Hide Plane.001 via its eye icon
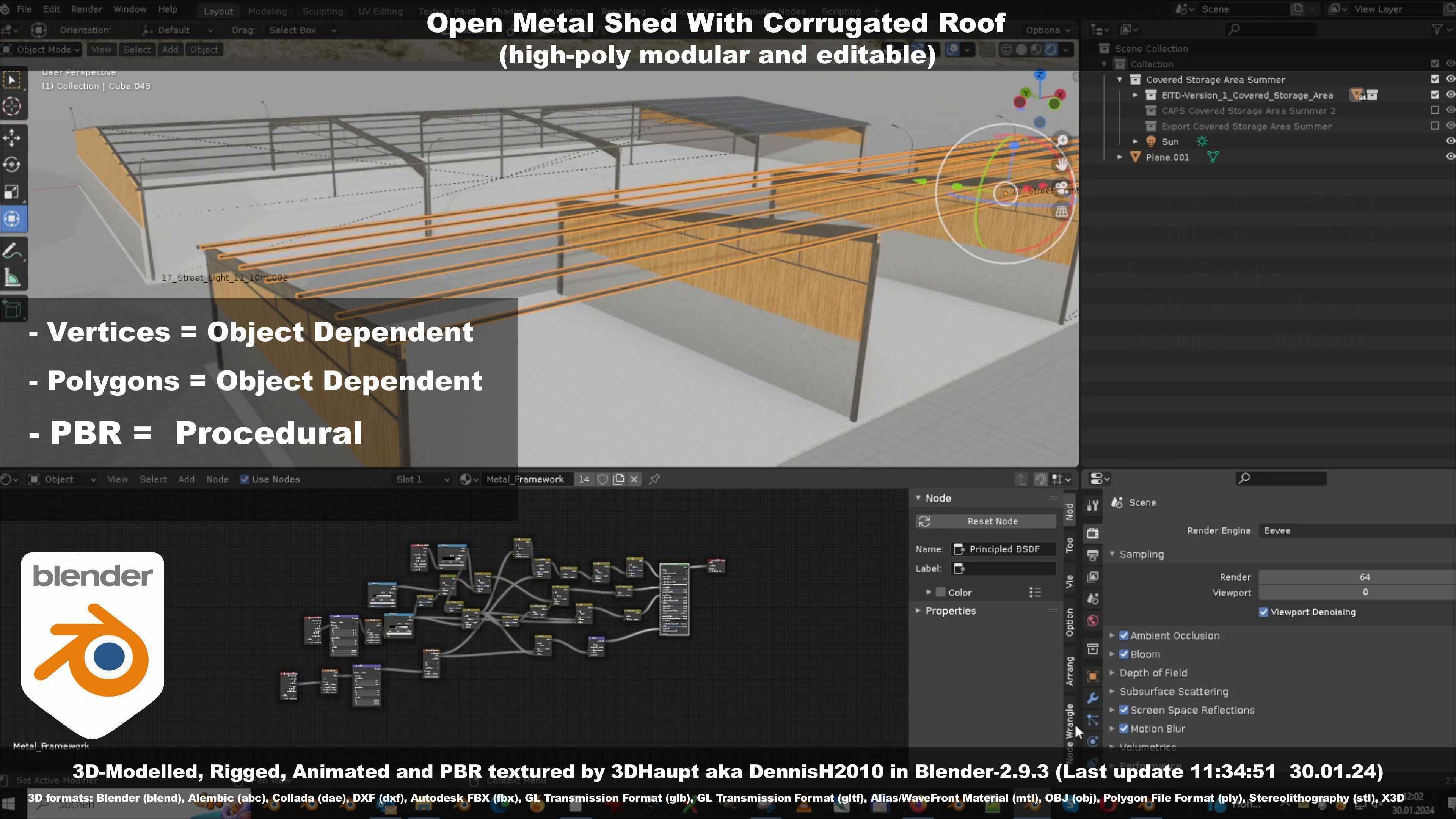1456x819 pixels. click(x=1450, y=157)
